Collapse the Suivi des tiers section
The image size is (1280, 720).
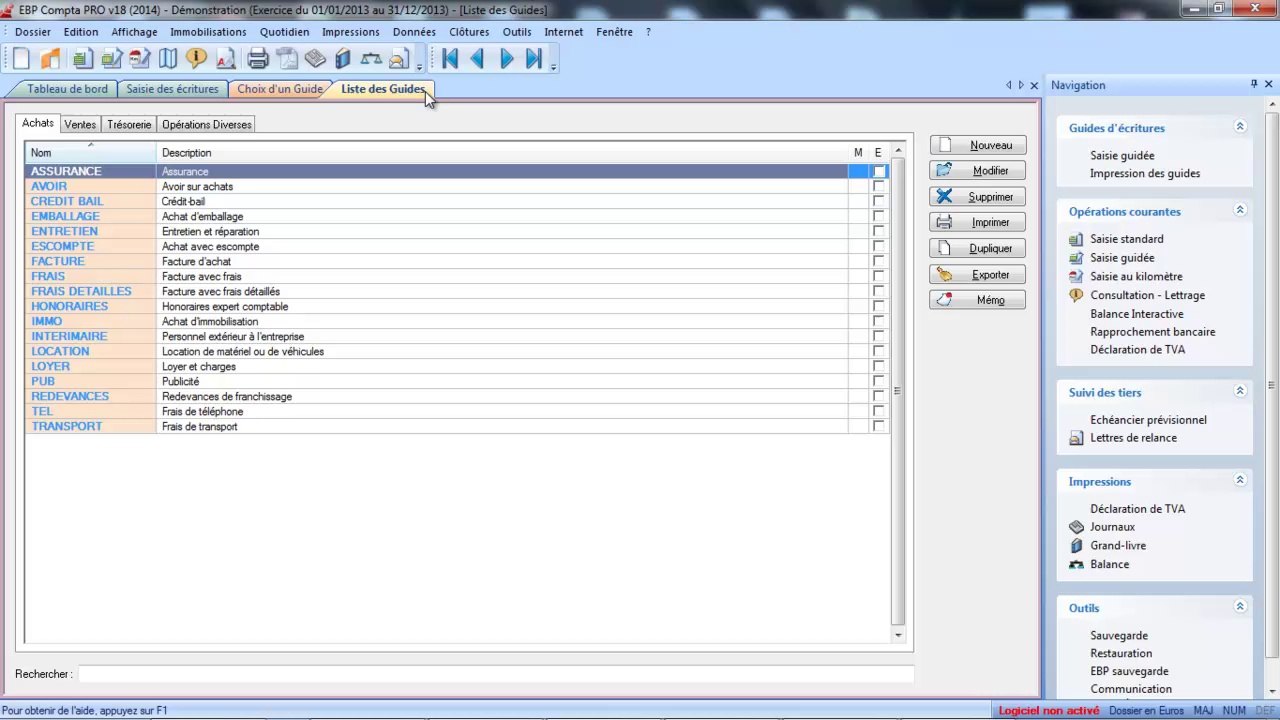(1240, 392)
